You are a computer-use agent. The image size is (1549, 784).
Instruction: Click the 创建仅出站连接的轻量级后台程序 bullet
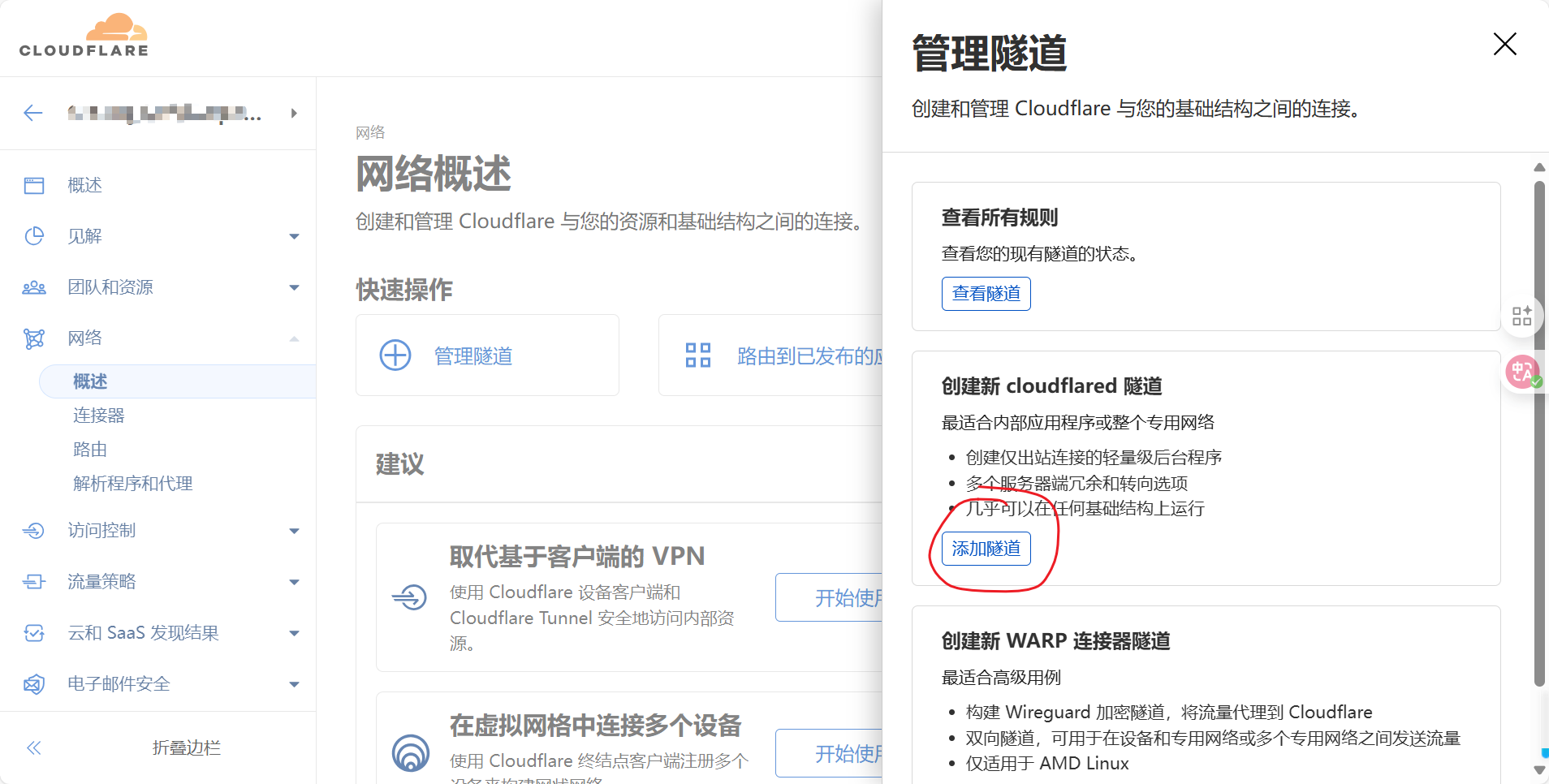(x=1094, y=458)
